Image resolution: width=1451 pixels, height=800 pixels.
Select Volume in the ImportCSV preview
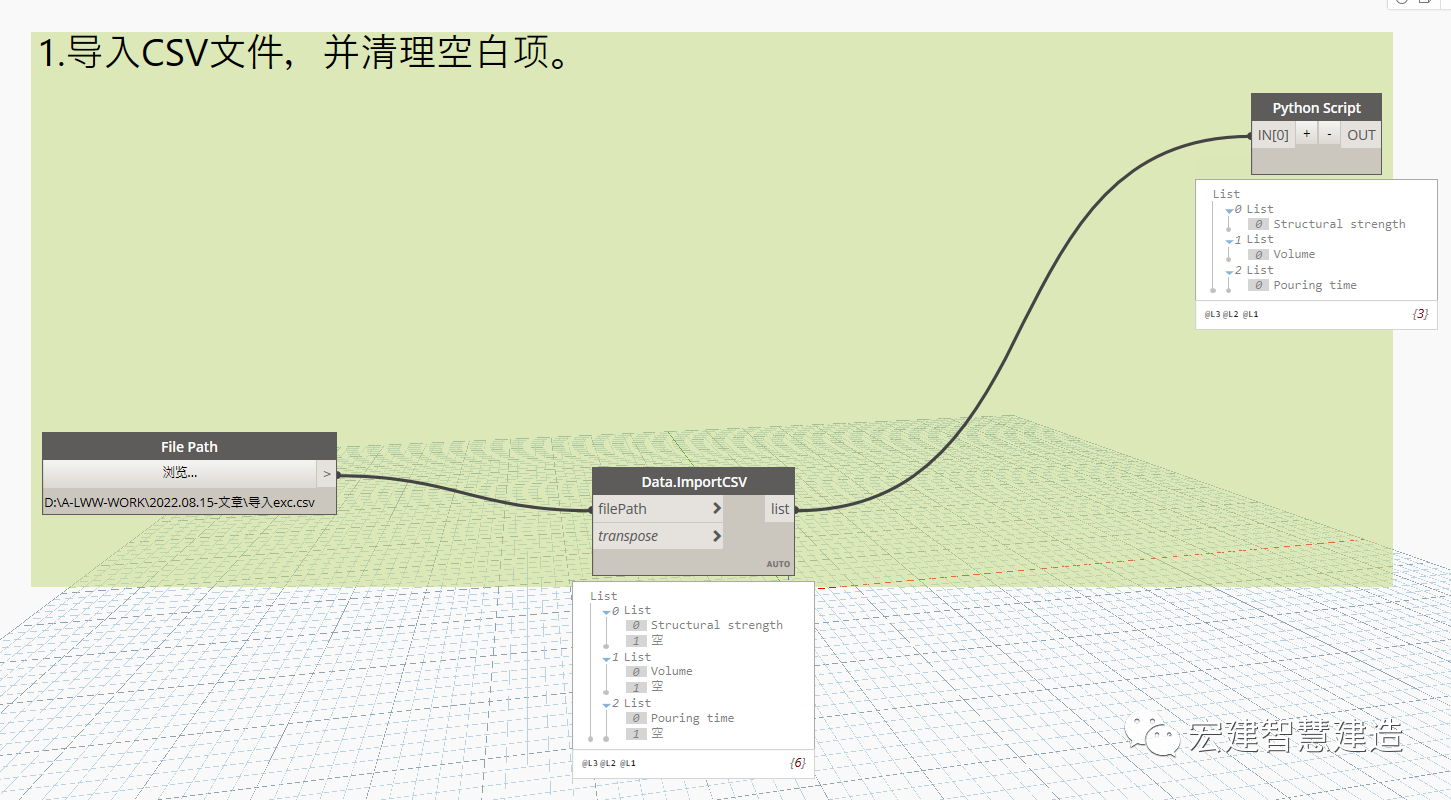672,671
